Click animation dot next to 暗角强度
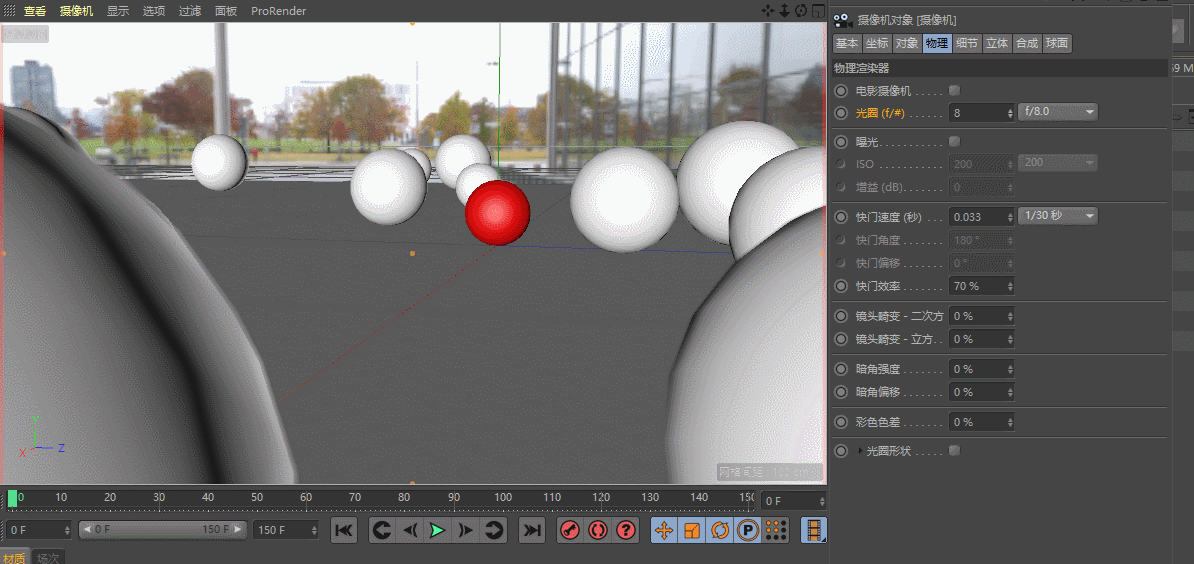 pyautogui.click(x=841, y=369)
